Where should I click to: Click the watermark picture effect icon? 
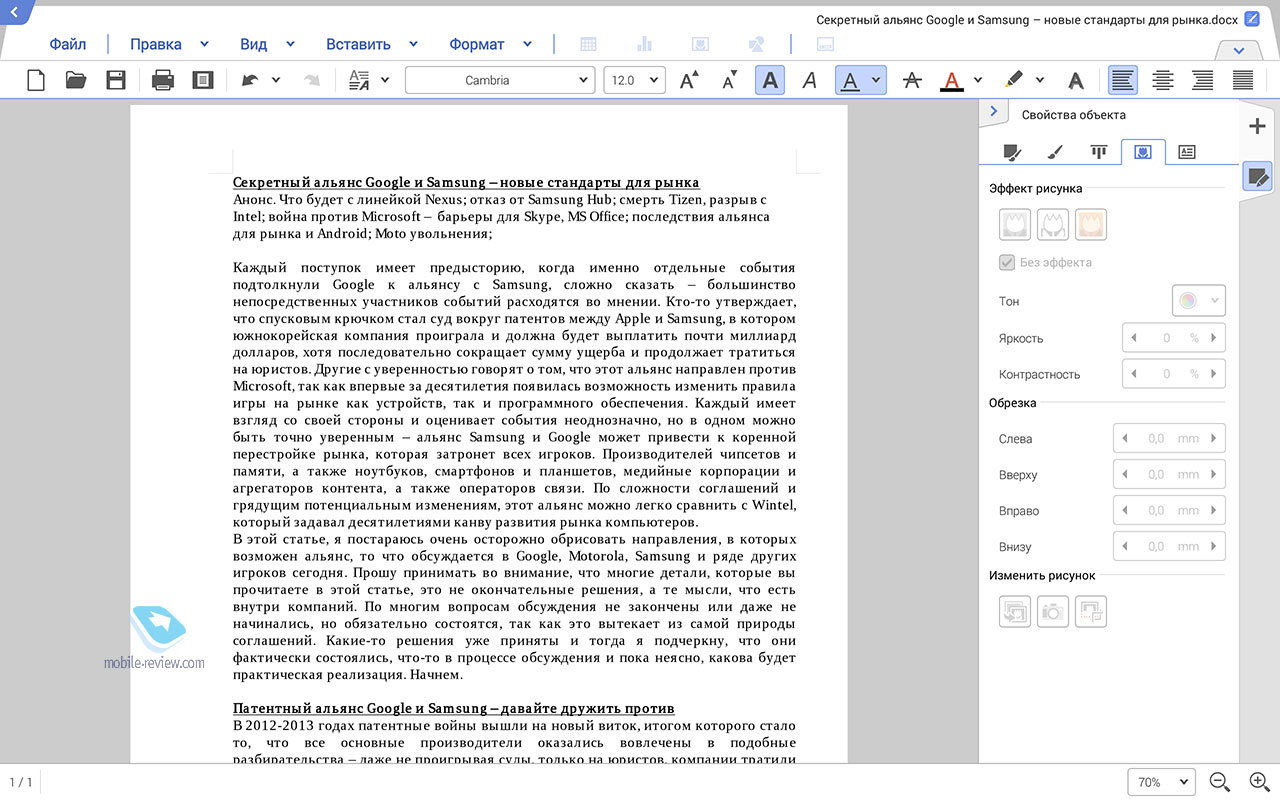(x=1091, y=224)
